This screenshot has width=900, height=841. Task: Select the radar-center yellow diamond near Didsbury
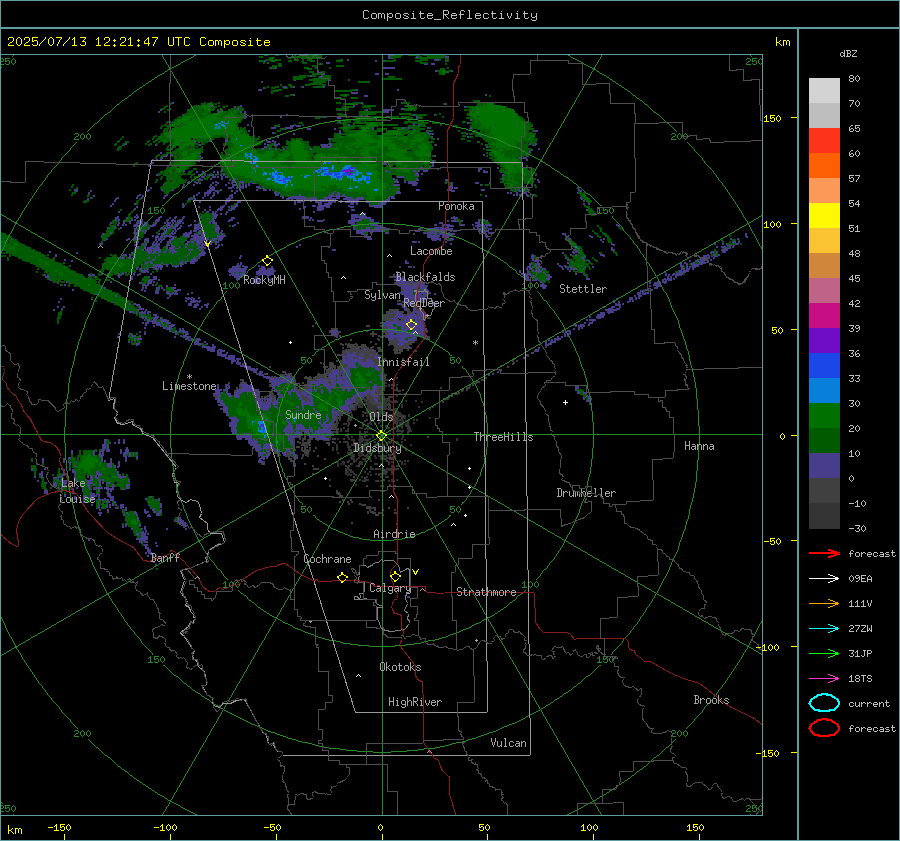381,436
